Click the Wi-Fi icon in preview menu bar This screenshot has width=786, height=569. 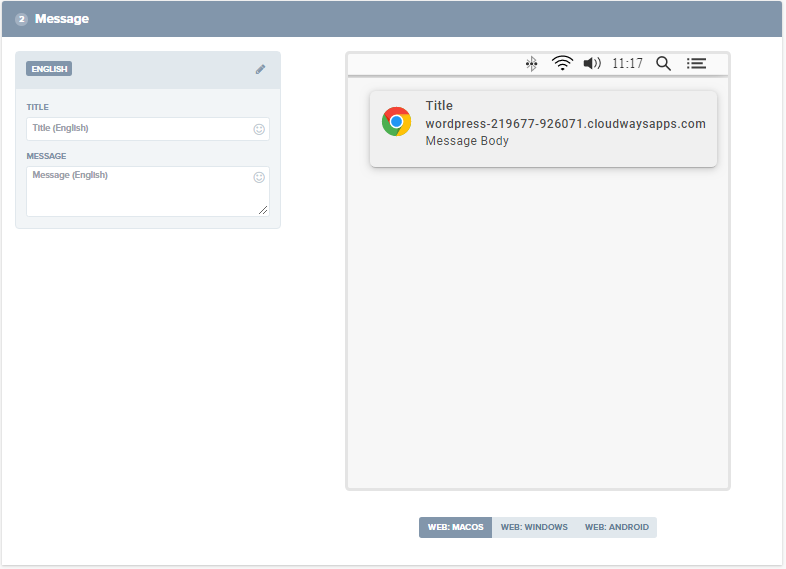[562, 63]
